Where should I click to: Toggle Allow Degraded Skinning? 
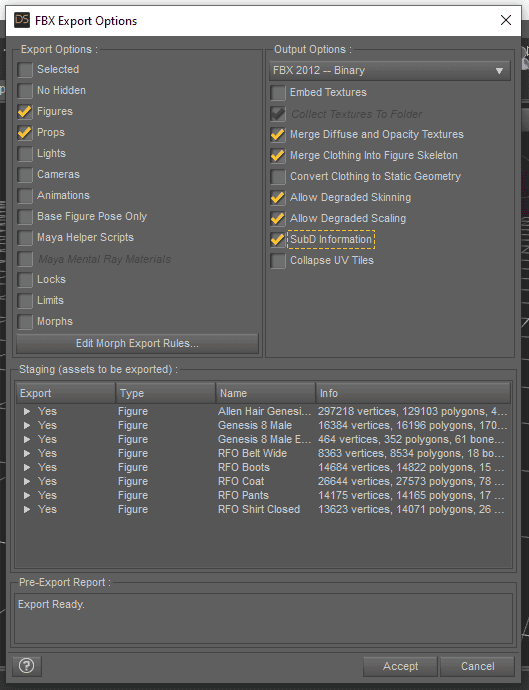pyautogui.click(x=278, y=198)
